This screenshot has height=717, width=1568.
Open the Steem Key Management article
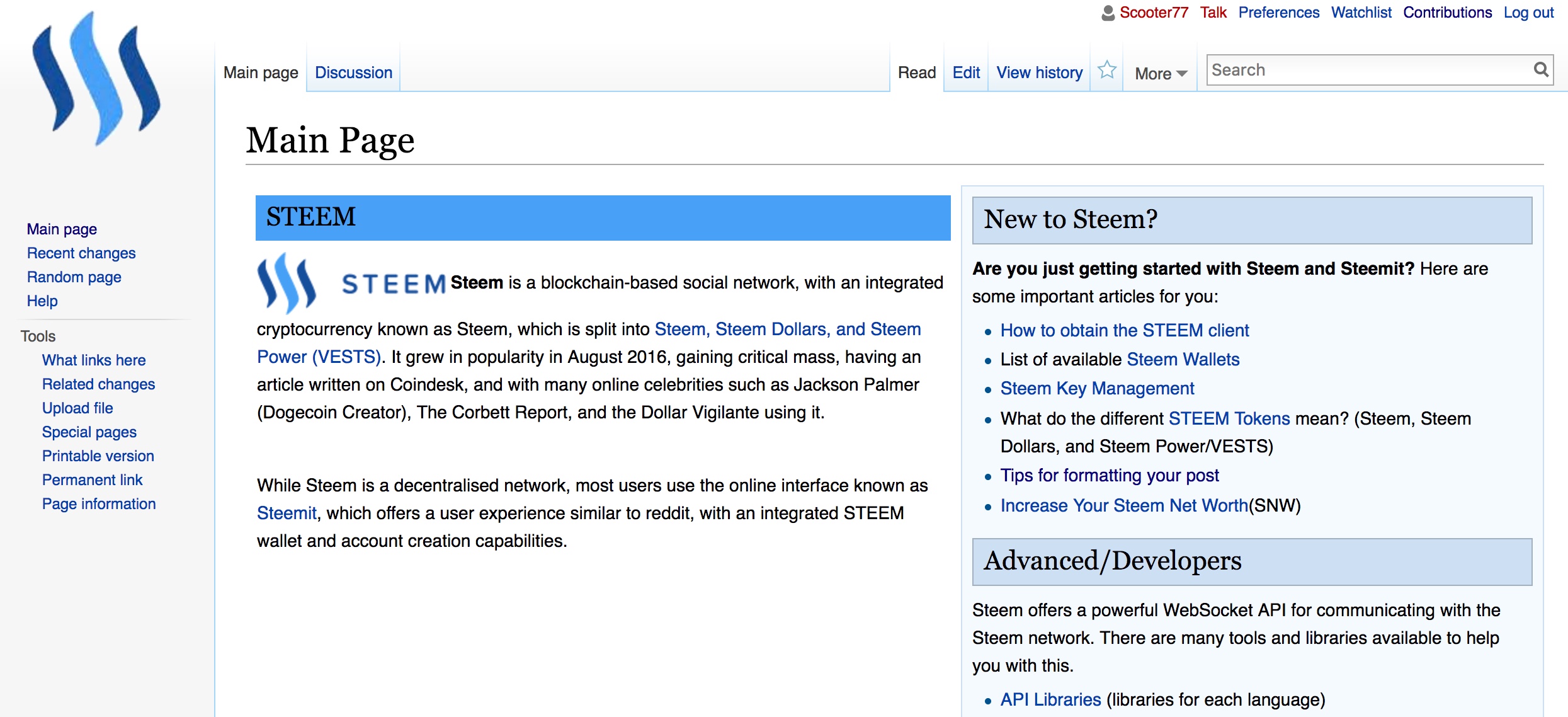[x=1097, y=389]
